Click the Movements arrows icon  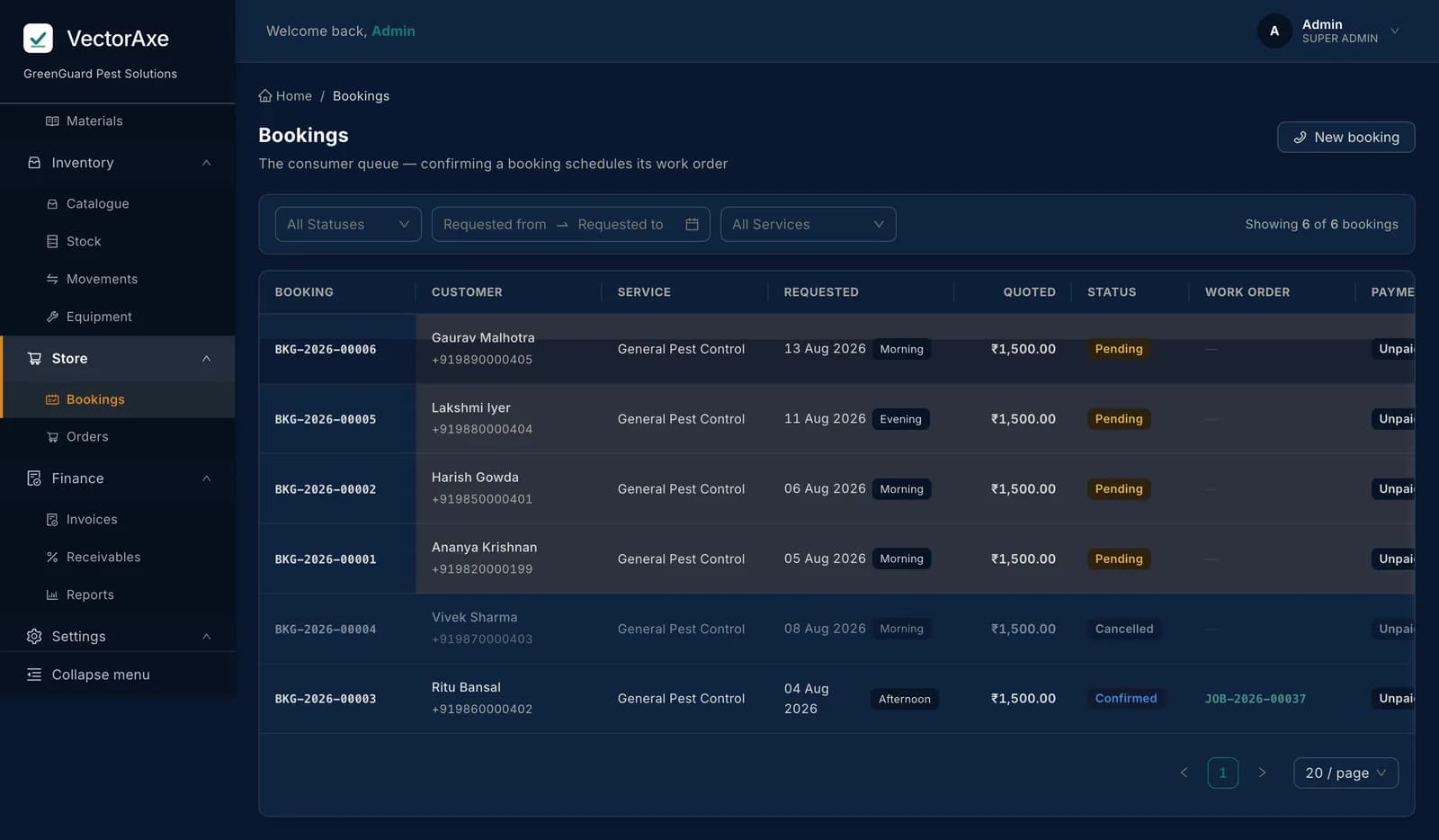point(52,280)
